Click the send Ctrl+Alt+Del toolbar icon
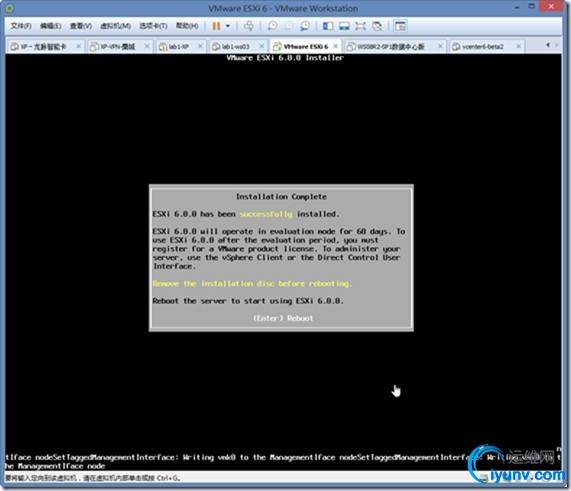Screen dimensions: 571x491 point(249,26)
